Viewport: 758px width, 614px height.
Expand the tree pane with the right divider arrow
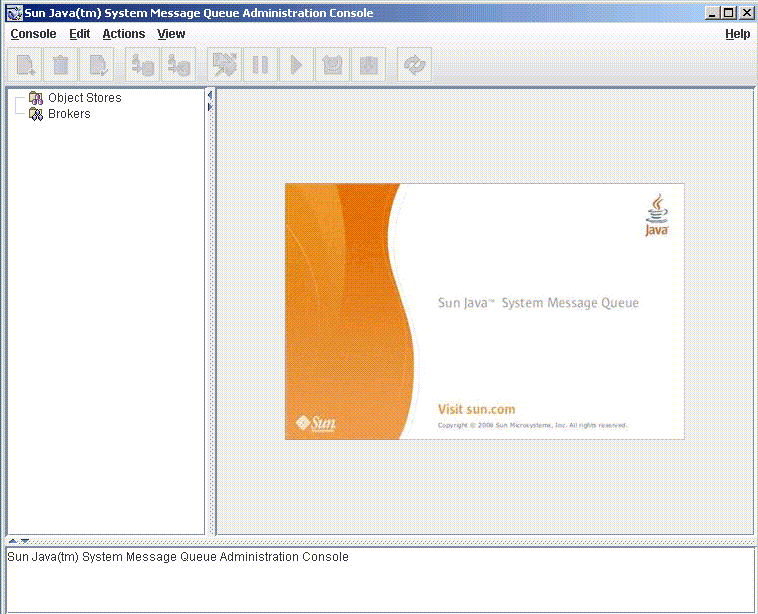pyautogui.click(x=210, y=107)
